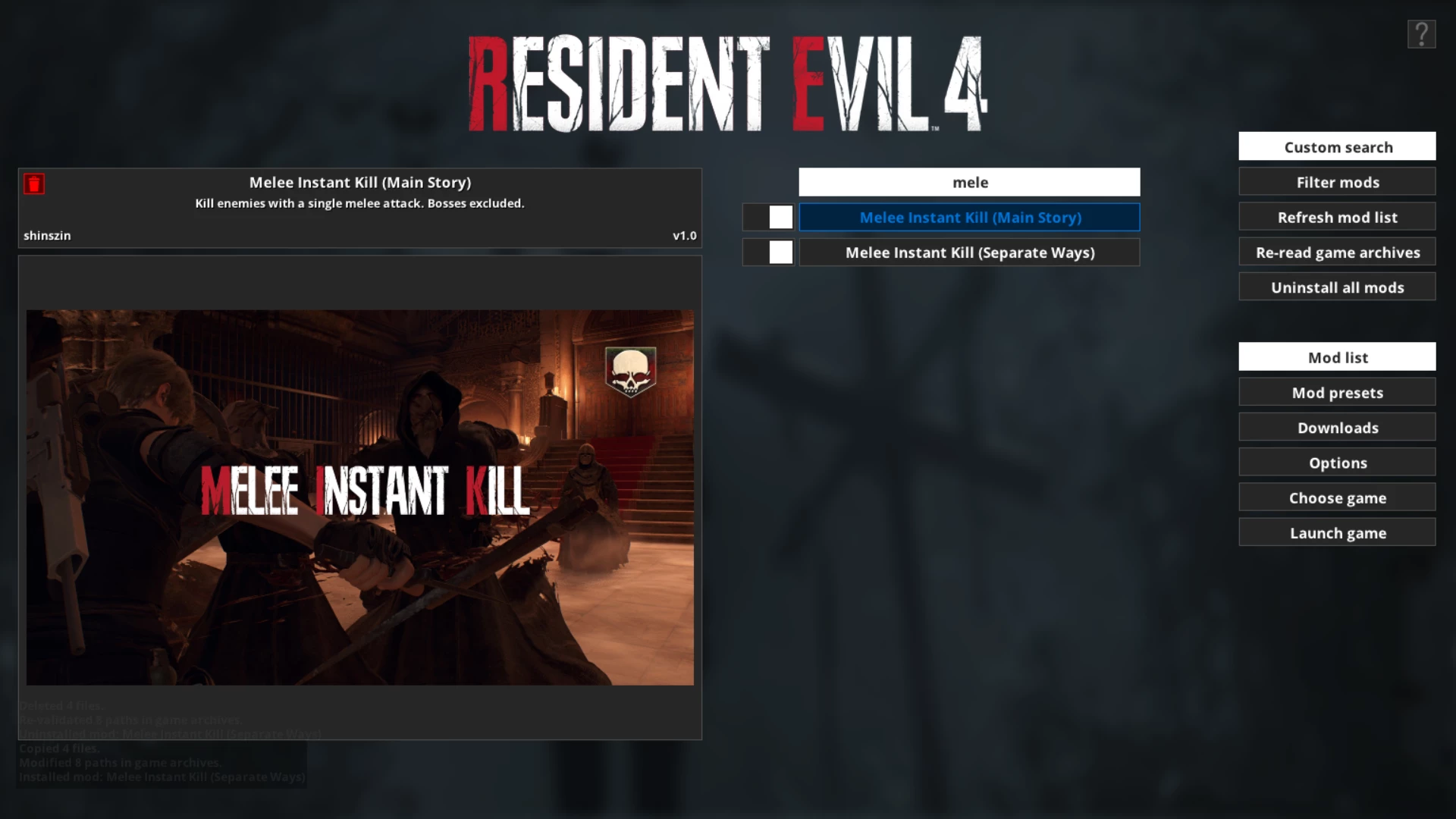Image resolution: width=1456 pixels, height=819 pixels.
Task: Click Uninstall all mods
Action: point(1337,287)
